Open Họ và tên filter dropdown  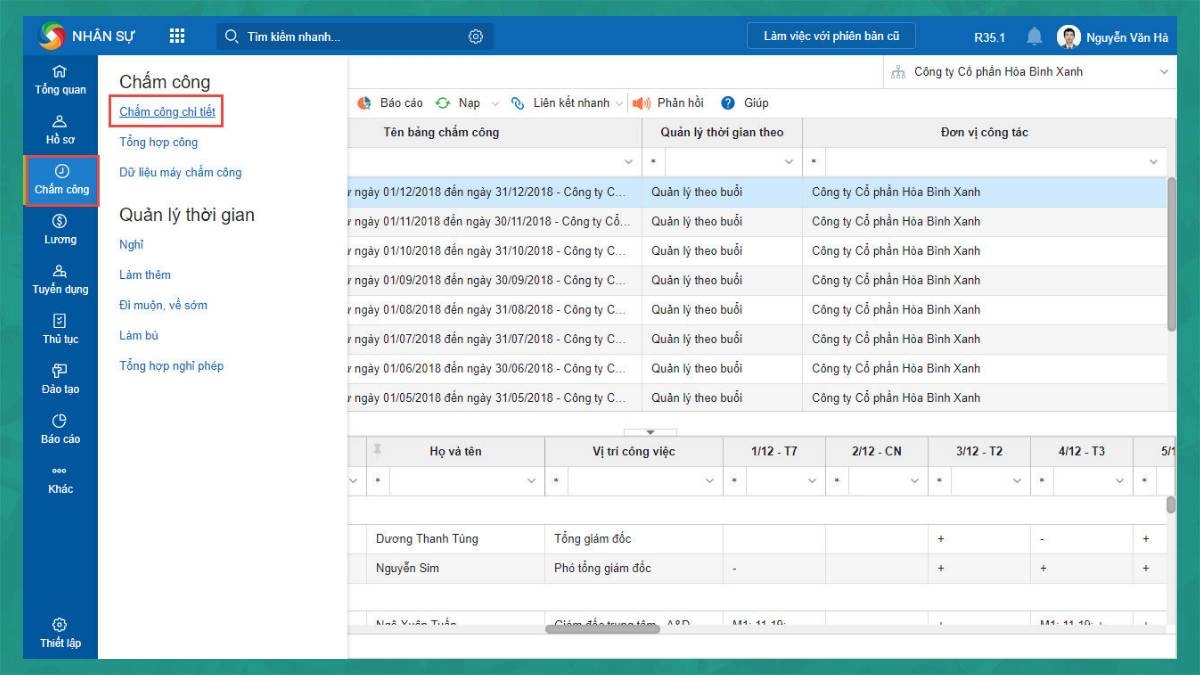coord(532,481)
